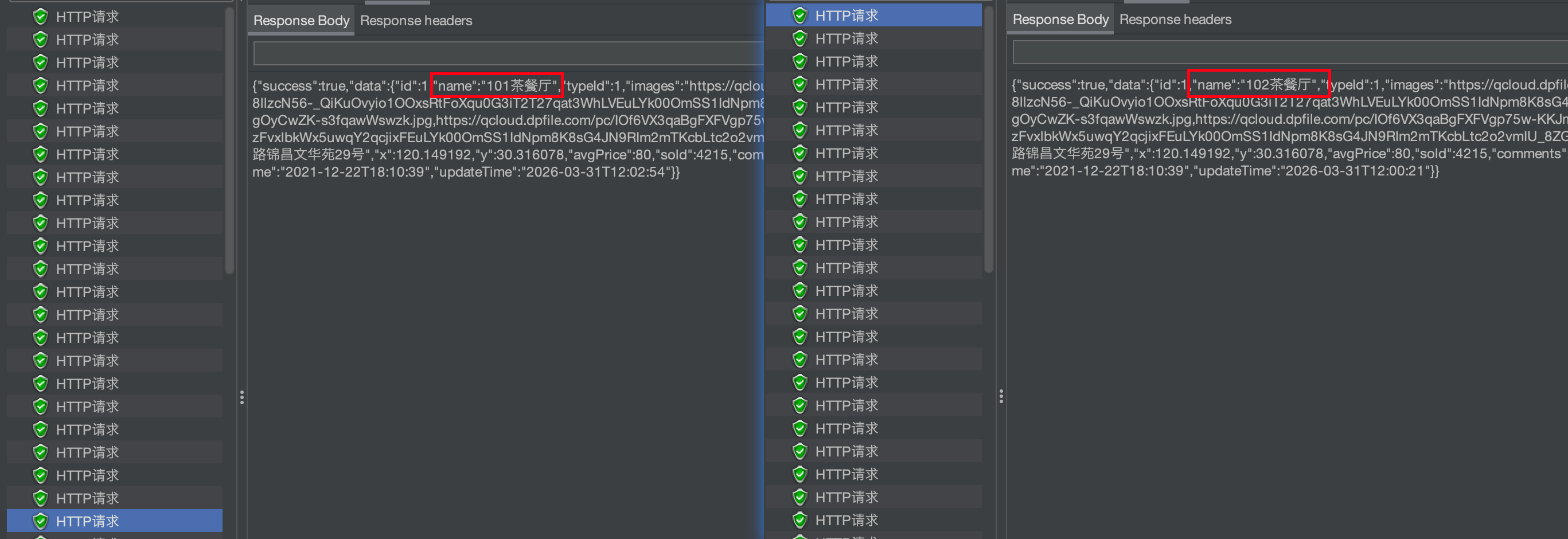The width and height of the screenshot is (1568, 539).
Task: Select the highlighted HTTP请求 row at the top of the right tree
Action: pyautogui.click(x=873, y=15)
